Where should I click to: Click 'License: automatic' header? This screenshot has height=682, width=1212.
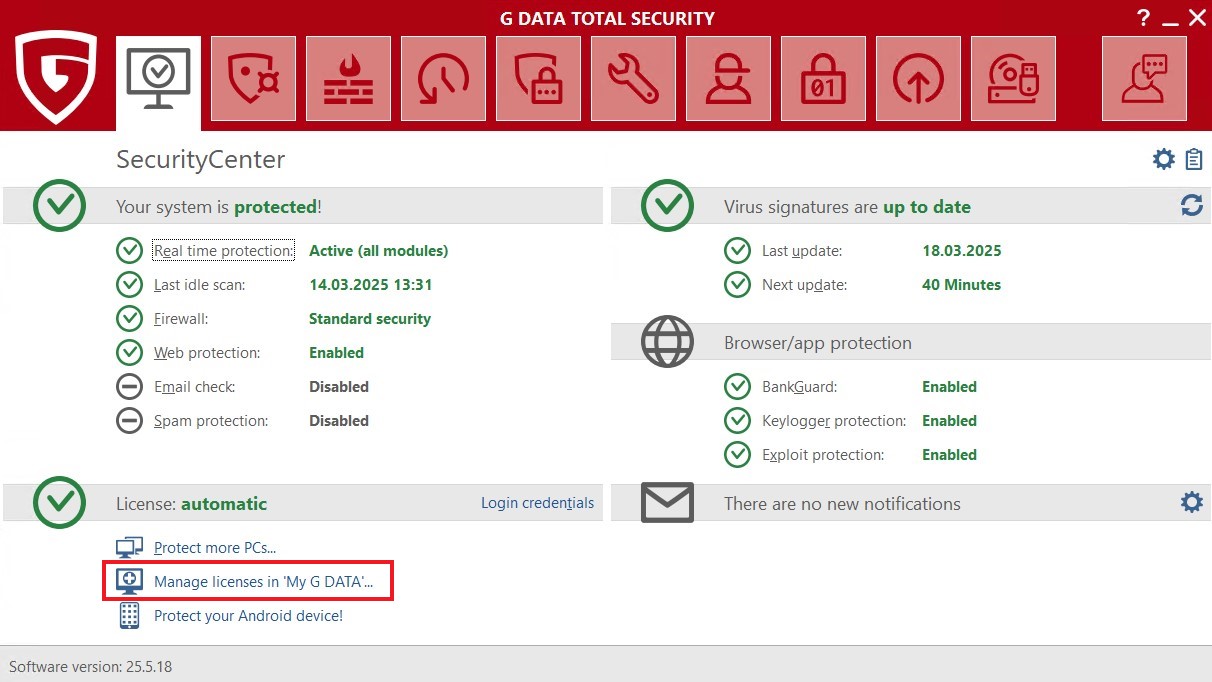click(x=191, y=504)
